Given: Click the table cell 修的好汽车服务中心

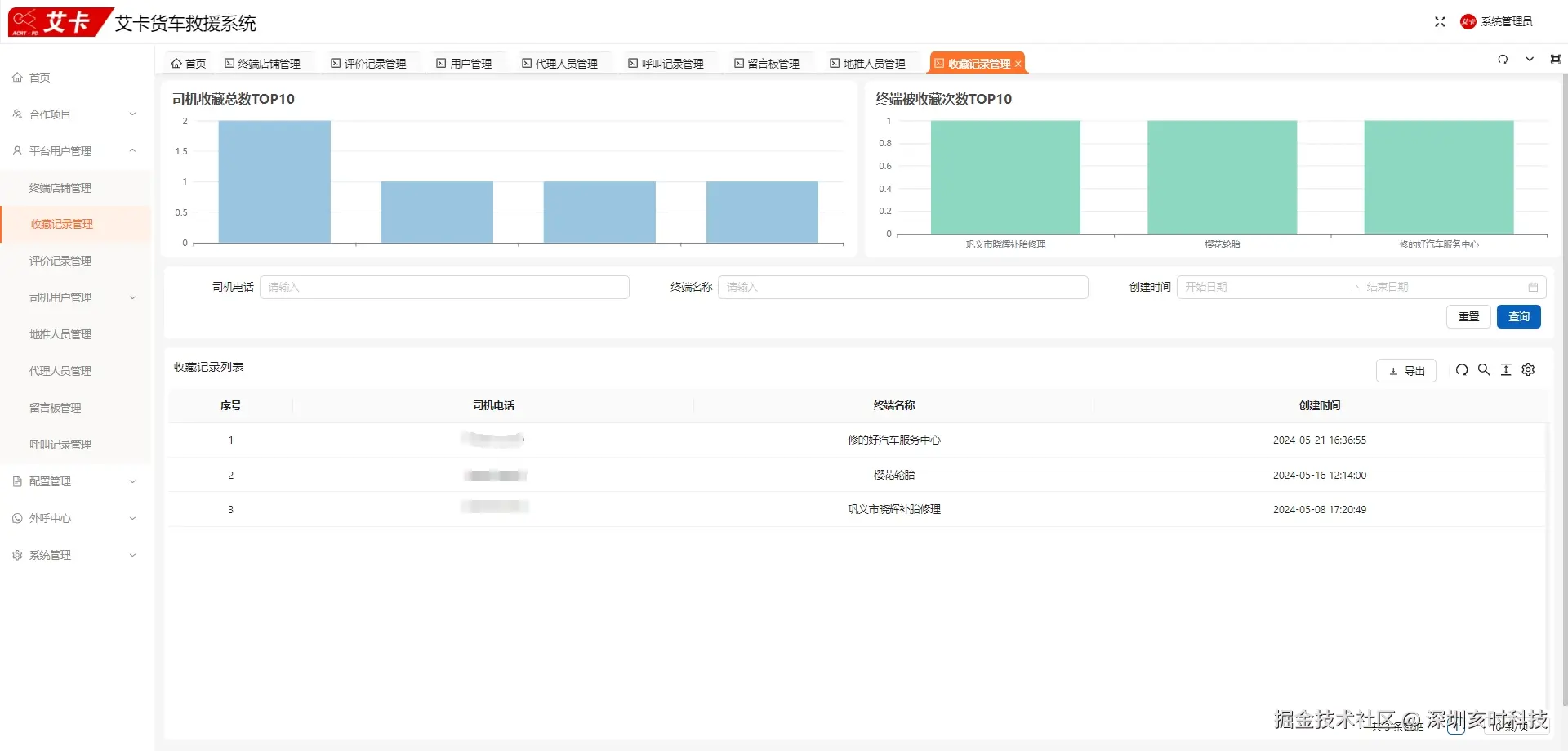Looking at the screenshot, I should tap(893, 440).
